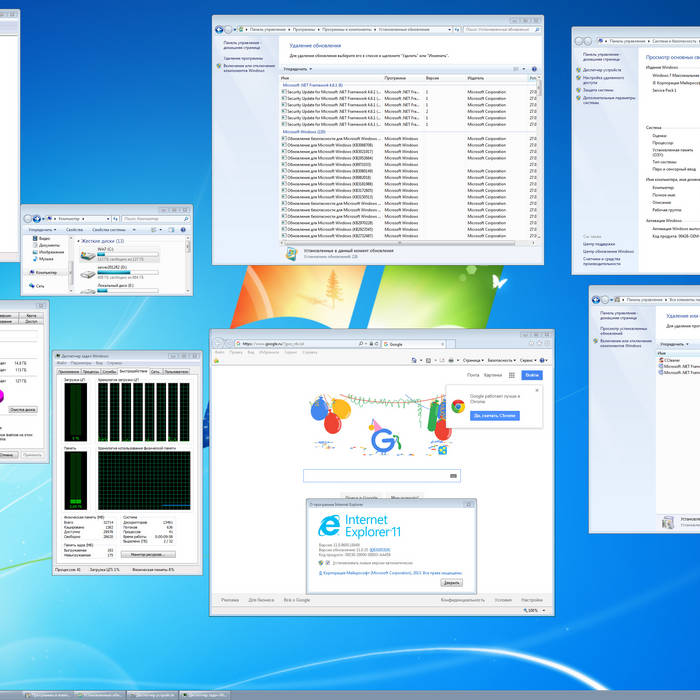The height and width of the screenshot is (700, 700).
Task: Click the Chrome logo in the promo popup
Action: (x=458, y=406)
